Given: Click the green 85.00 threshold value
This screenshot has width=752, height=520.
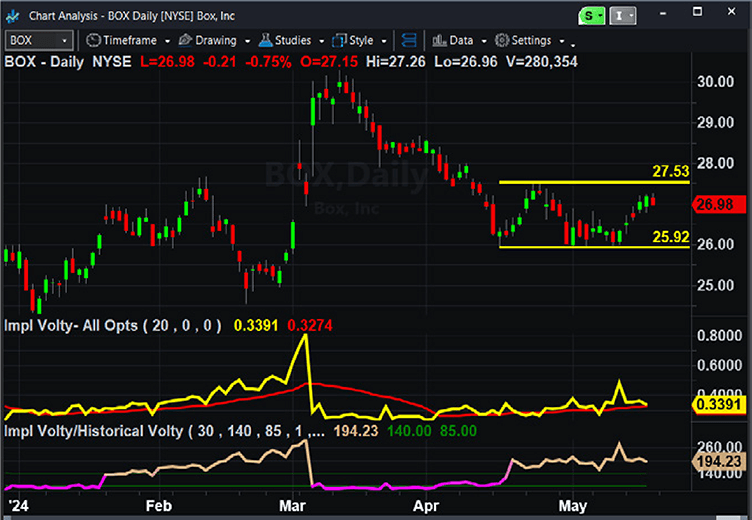Looking at the screenshot, I should (x=458, y=431).
